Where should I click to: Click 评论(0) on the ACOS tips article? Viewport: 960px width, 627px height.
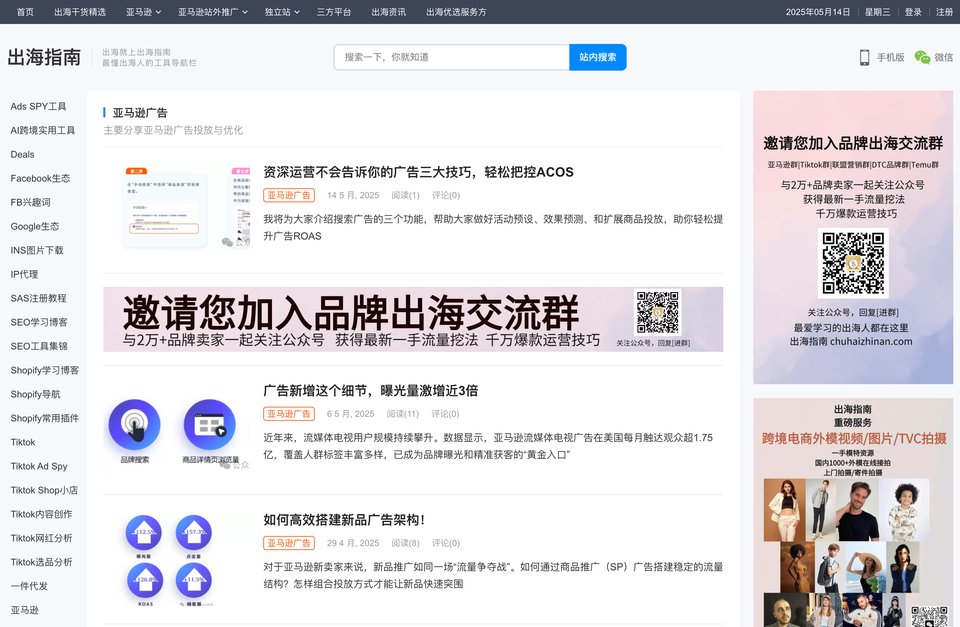445,195
